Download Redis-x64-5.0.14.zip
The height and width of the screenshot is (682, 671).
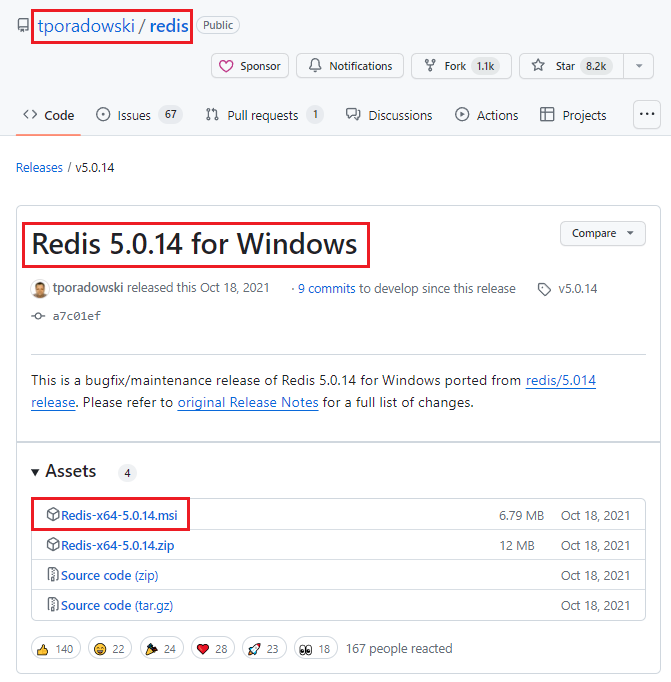coord(117,545)
